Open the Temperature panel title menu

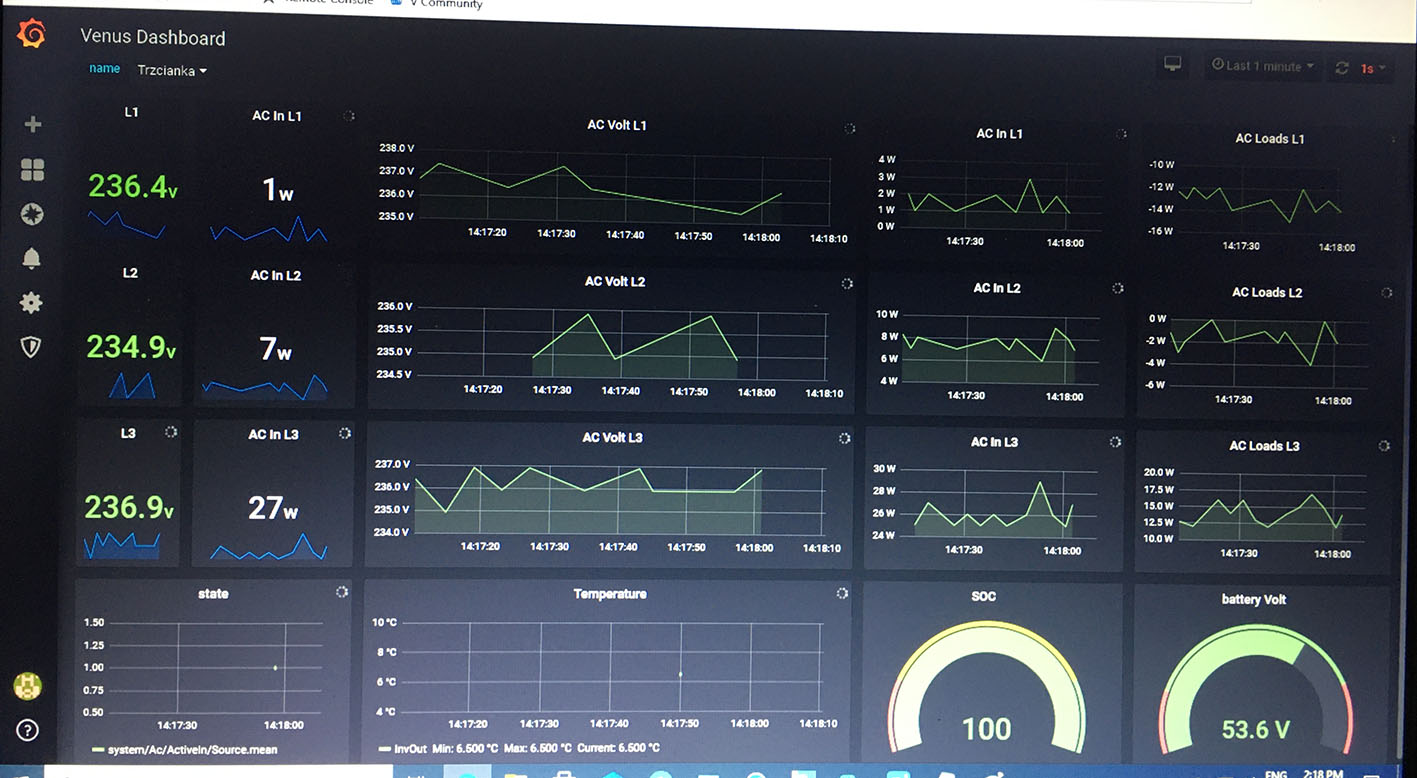(x=610, y=594)
